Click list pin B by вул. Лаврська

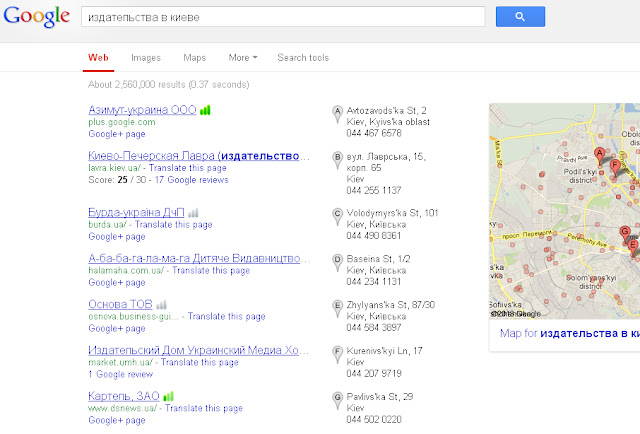pos(338,160)
